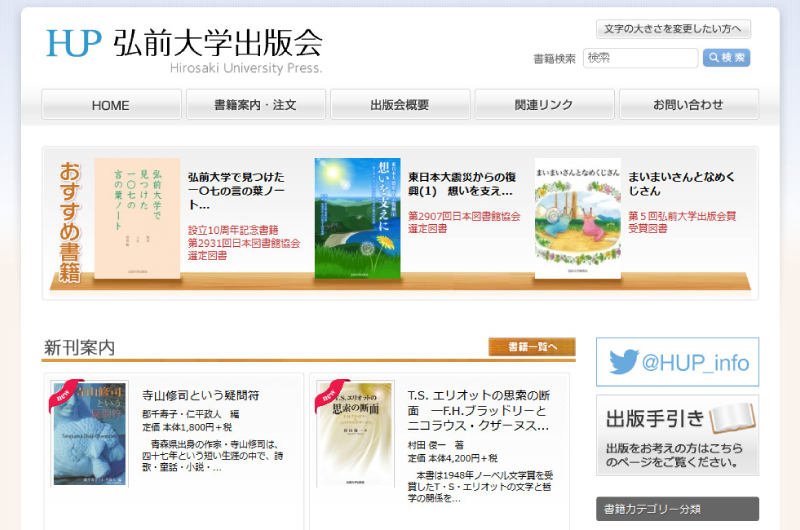This screenshot has width=800, height=530.
Task: Open the 想いを支えに landscape book cover
Action: coord(358,218)
